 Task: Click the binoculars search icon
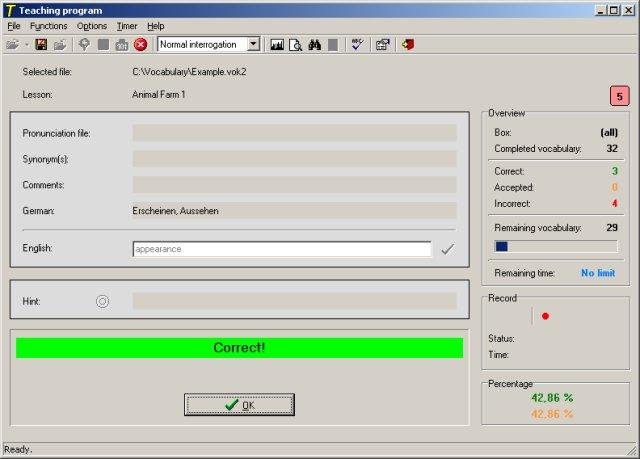(314, 44)
